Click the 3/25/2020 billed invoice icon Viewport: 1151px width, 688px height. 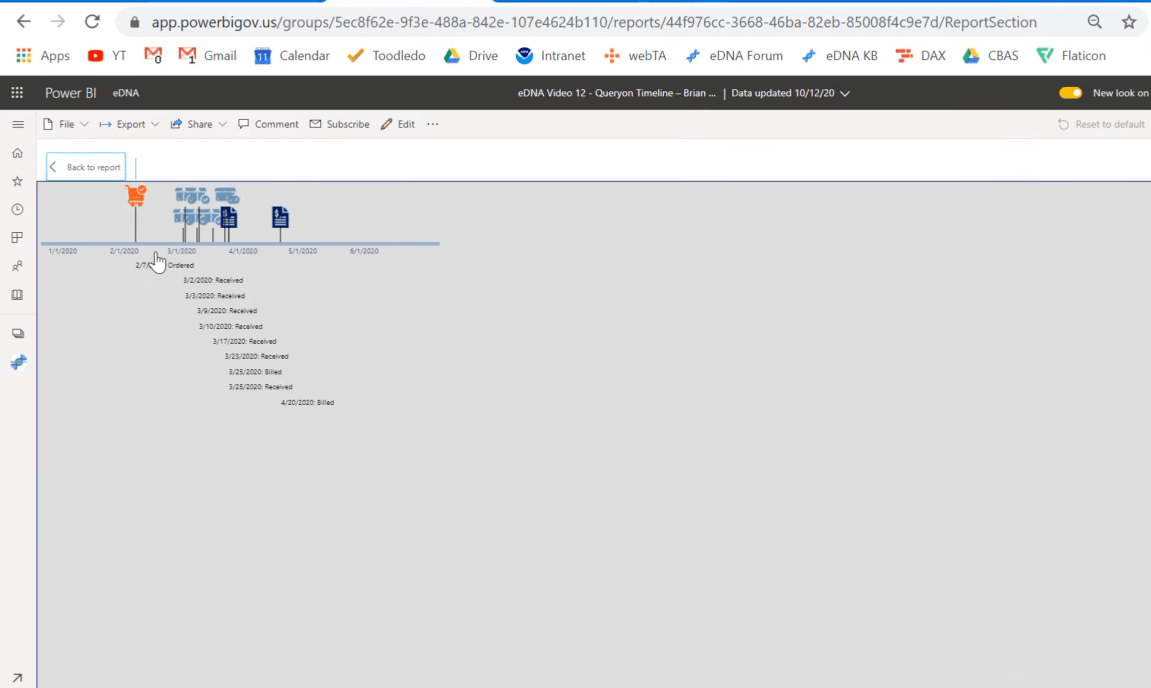[229, 217]
